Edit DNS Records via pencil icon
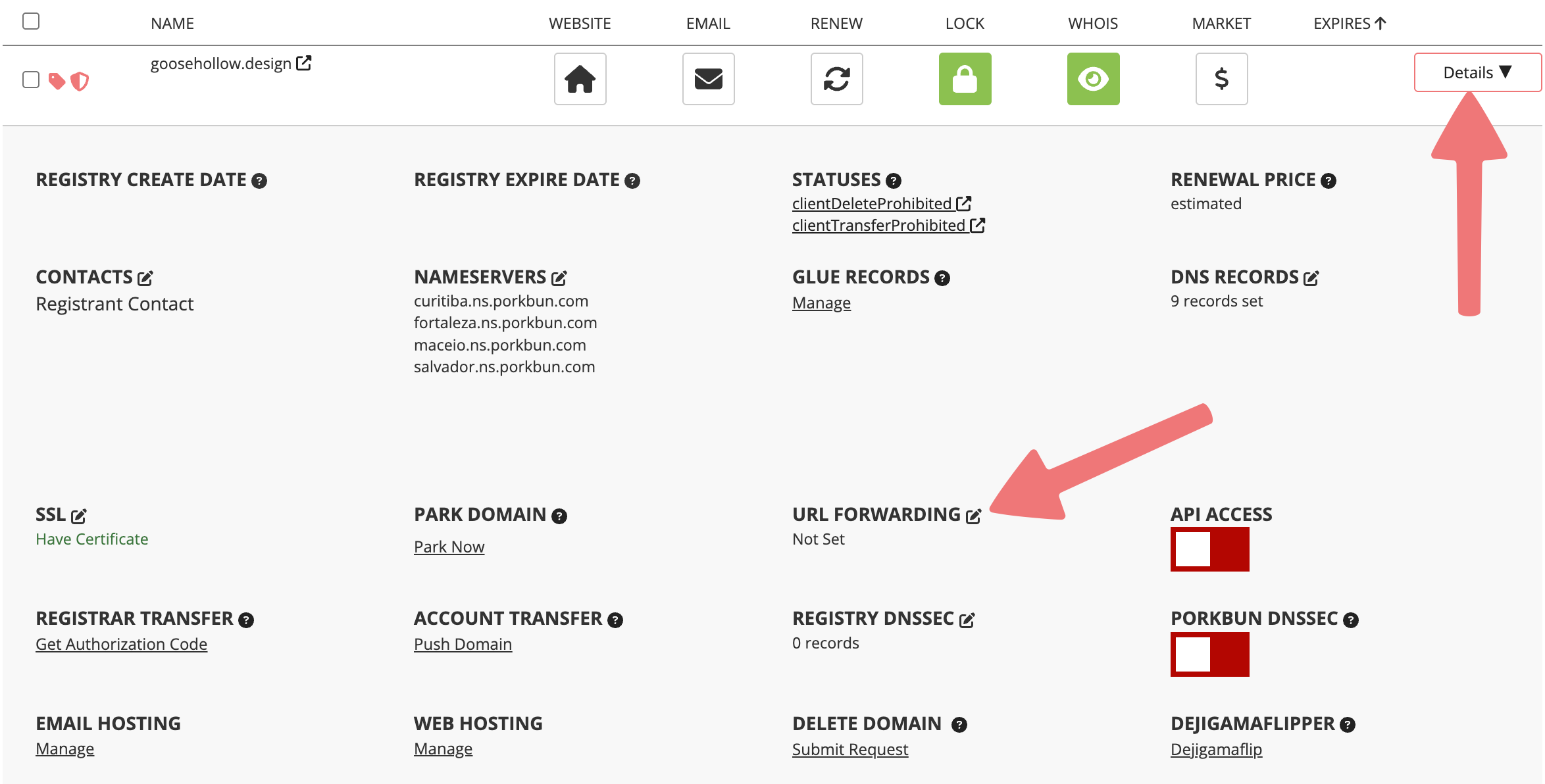The height and width of the screenshot is (784, 1545). pyautogui.click(x=1311, y=278)
